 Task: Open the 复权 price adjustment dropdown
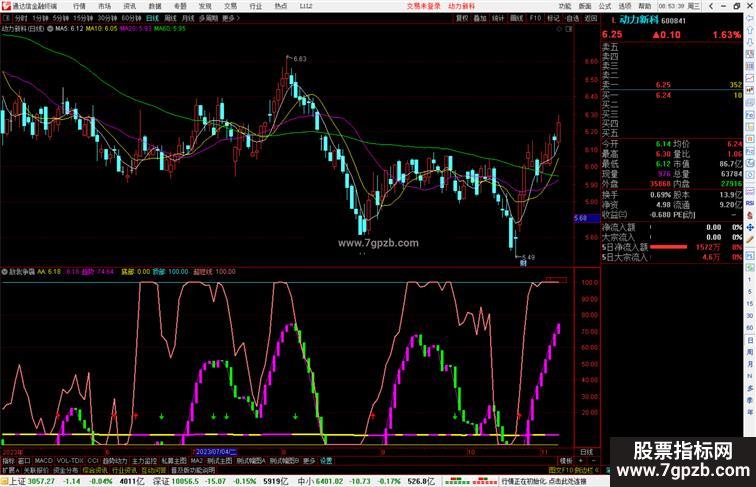tap(462, 18)
